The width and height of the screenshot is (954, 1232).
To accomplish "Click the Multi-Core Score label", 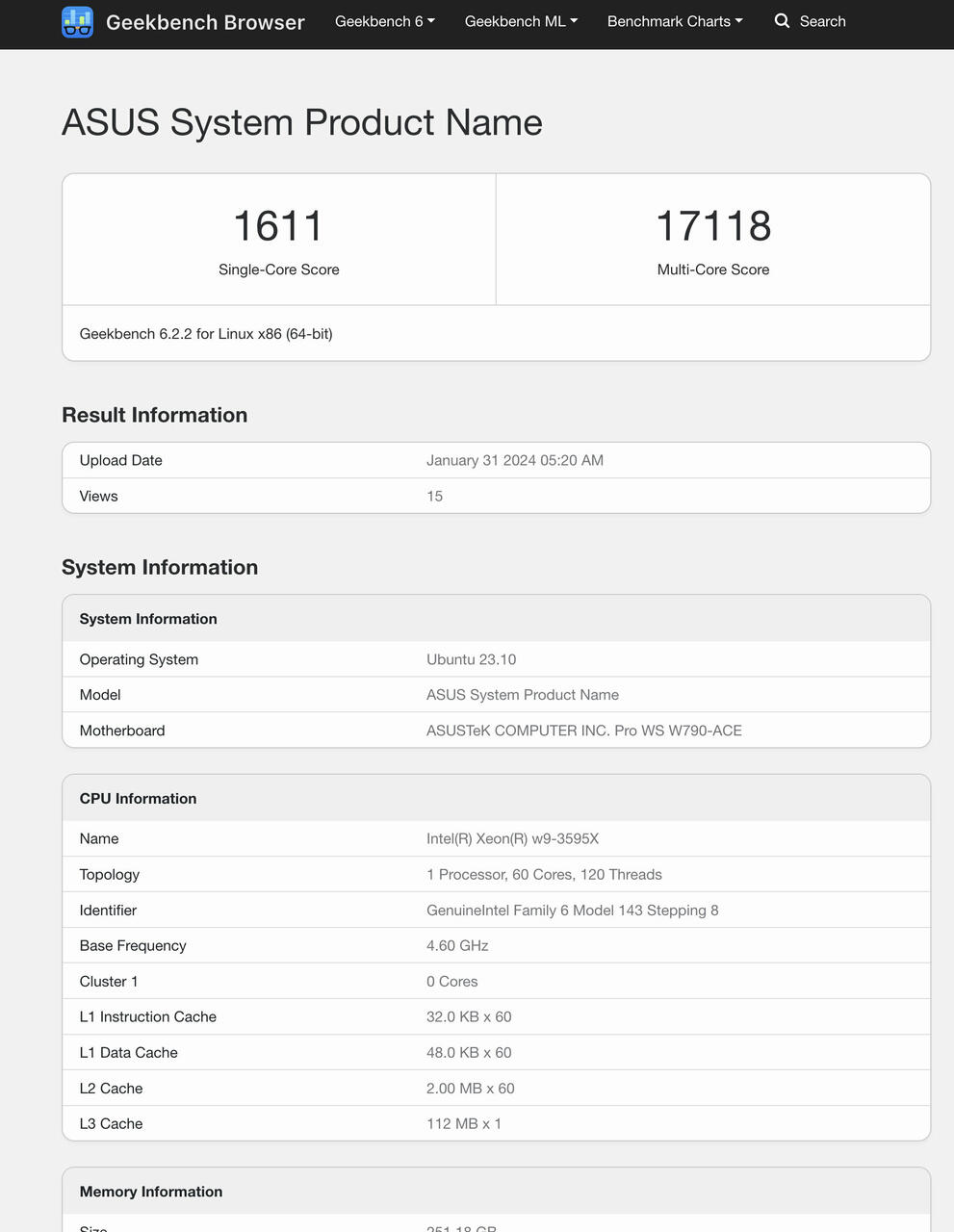I will click(x=713, y=269).
